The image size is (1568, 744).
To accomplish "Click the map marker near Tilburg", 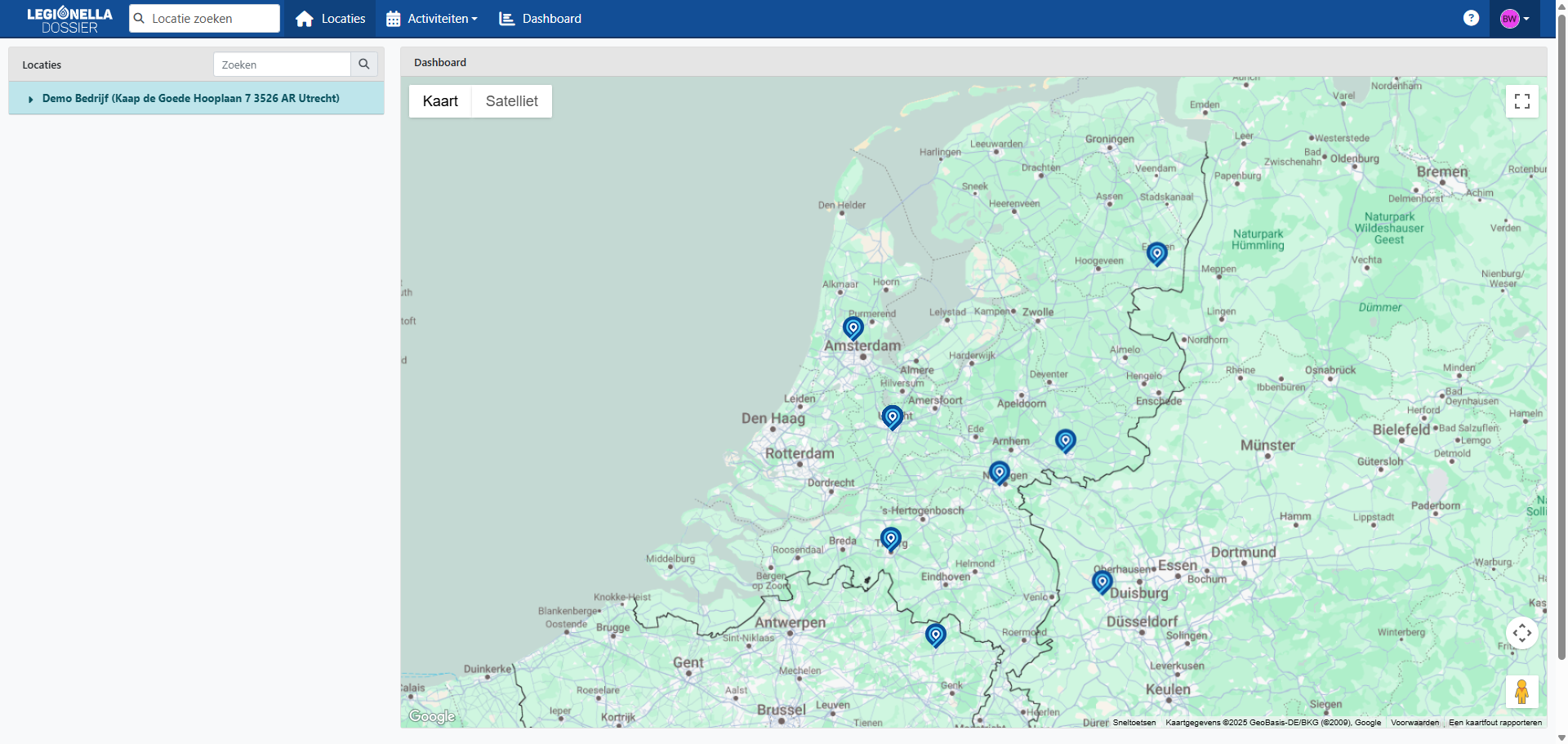I will coord(890,538).
